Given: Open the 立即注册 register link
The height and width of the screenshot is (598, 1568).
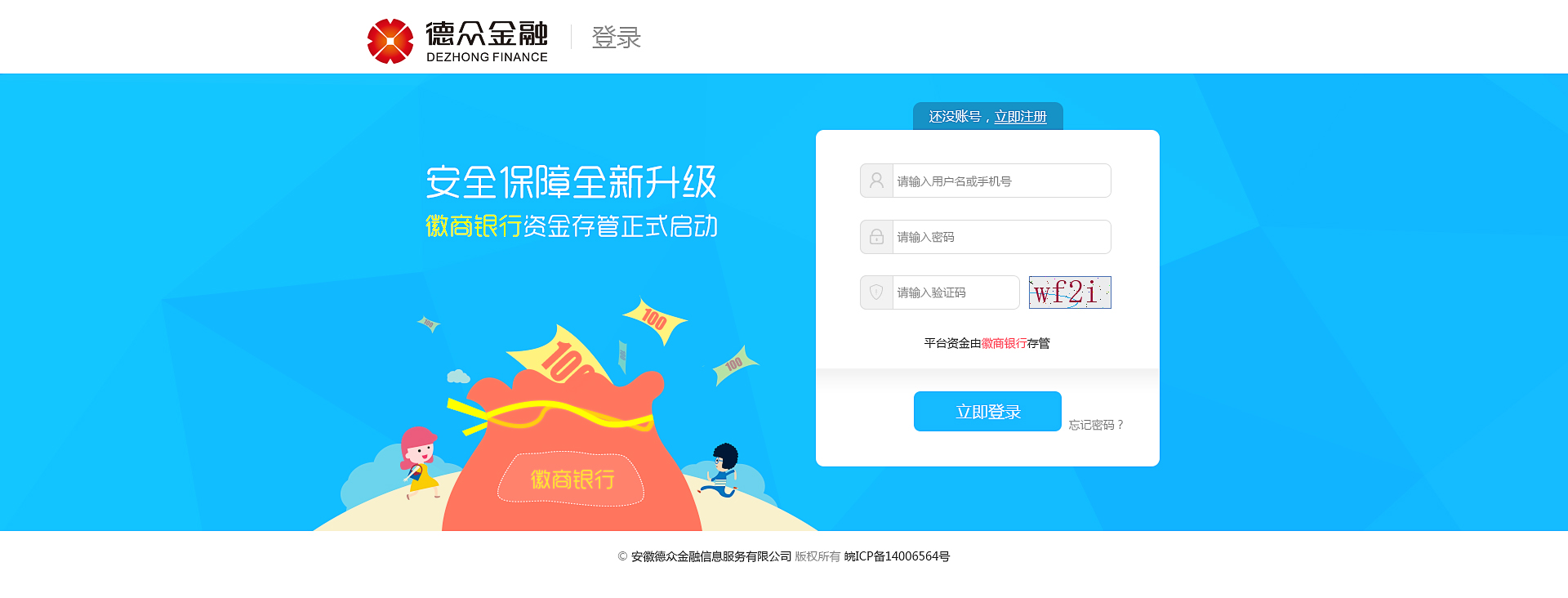Looking at the screenshot, I should [x=1020, y=117].
